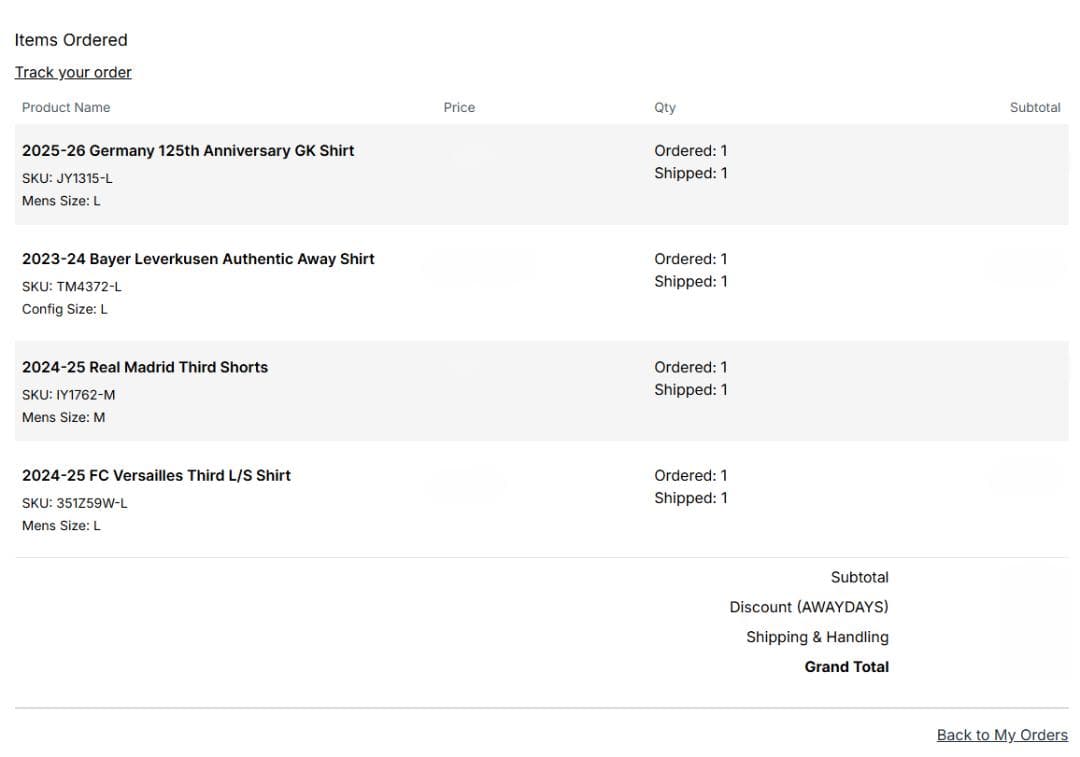Screen dimensions: 1080x757
Task: Click the Subtotal column header
Action: pyautogui.click(x=1035, y=107)
